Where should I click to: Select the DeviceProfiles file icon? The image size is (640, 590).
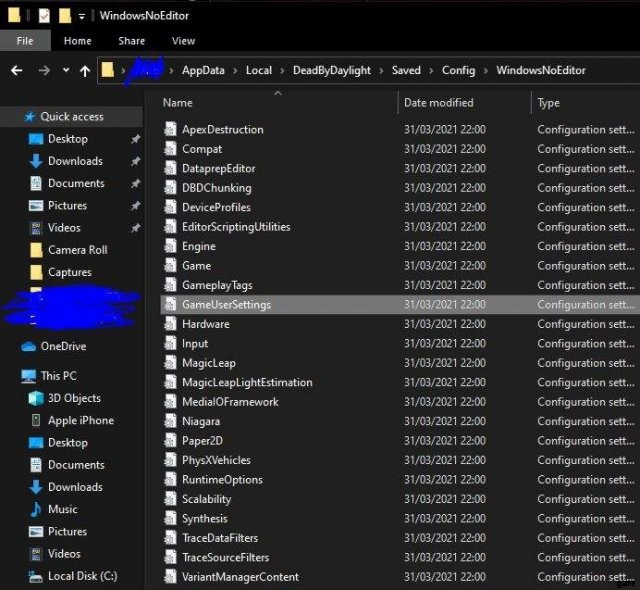tap(170, 207)
